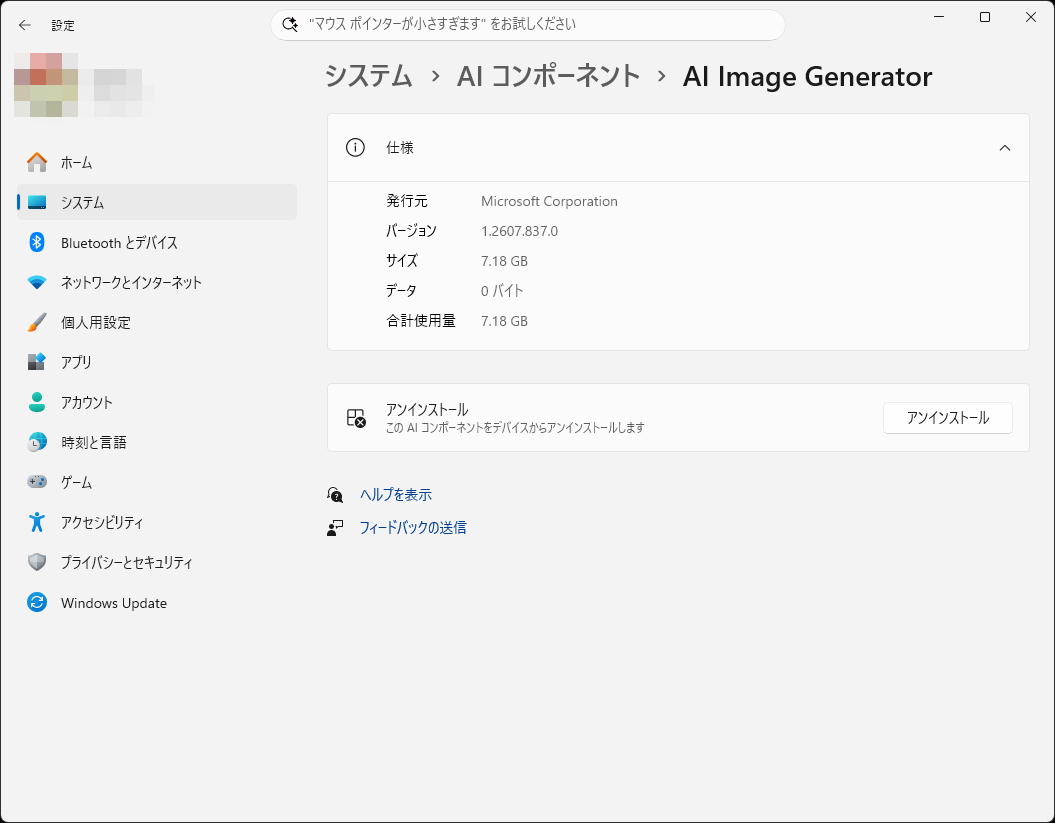Click the privacy shield icon
This screenshot has height=823, width=1055.
(37, 562)
